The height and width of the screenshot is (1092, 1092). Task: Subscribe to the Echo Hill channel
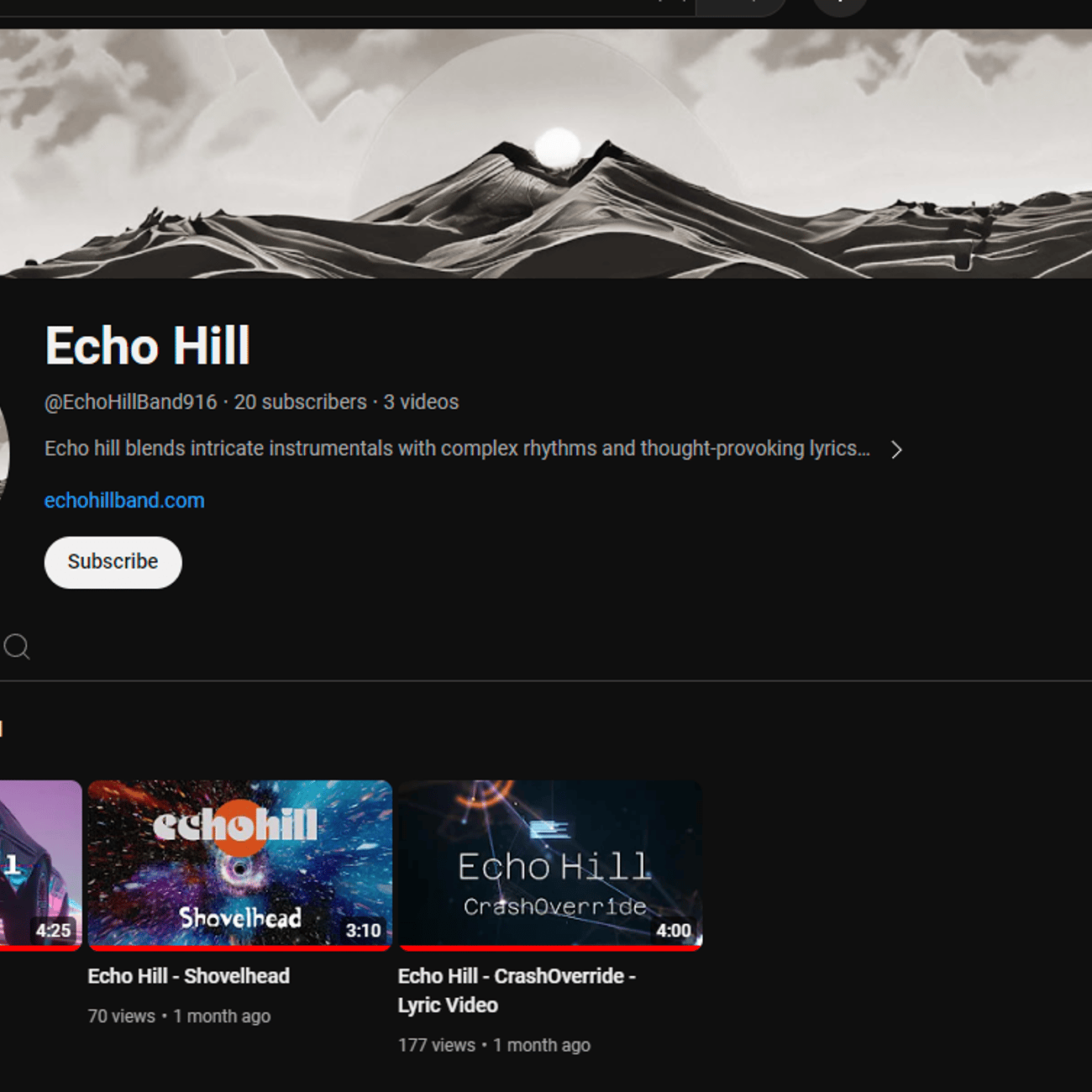point(113,562)
